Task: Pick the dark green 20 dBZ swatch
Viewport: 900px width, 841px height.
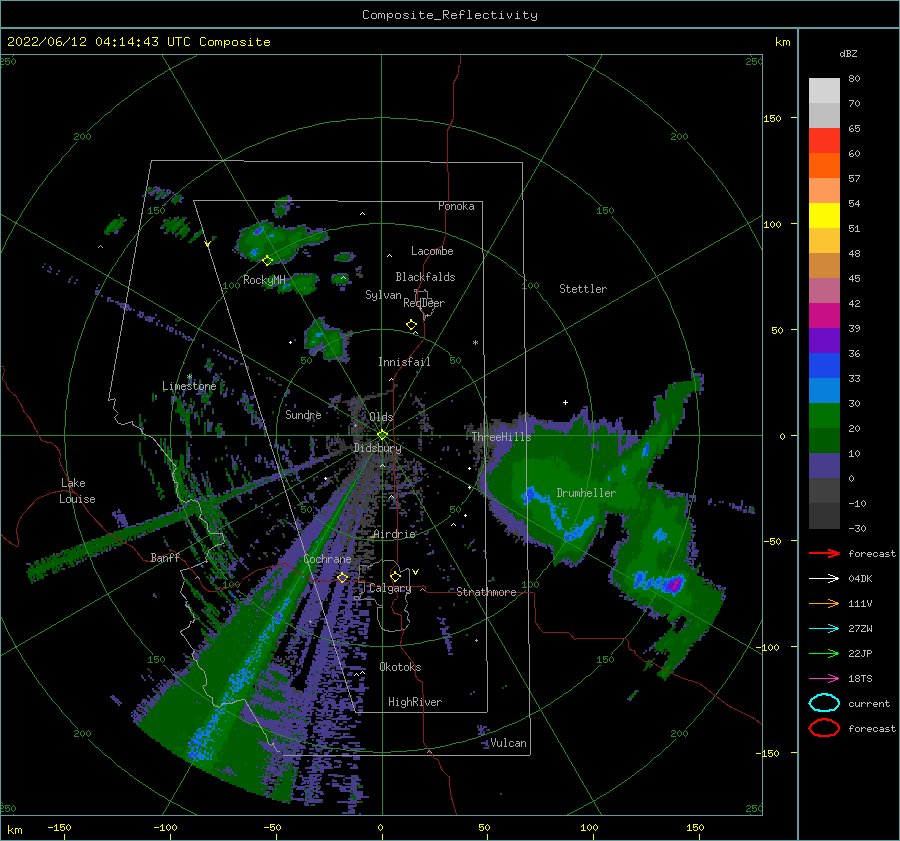Action: (824, 440)
